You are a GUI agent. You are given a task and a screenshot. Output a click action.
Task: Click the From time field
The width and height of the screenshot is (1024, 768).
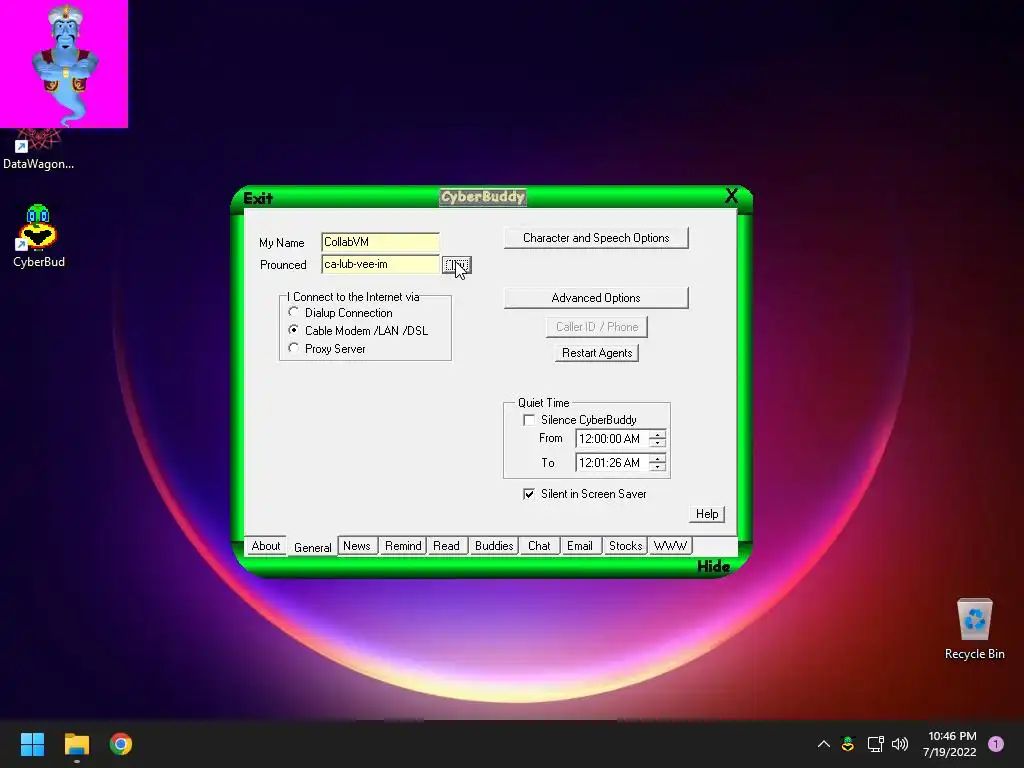coord(613,439)
